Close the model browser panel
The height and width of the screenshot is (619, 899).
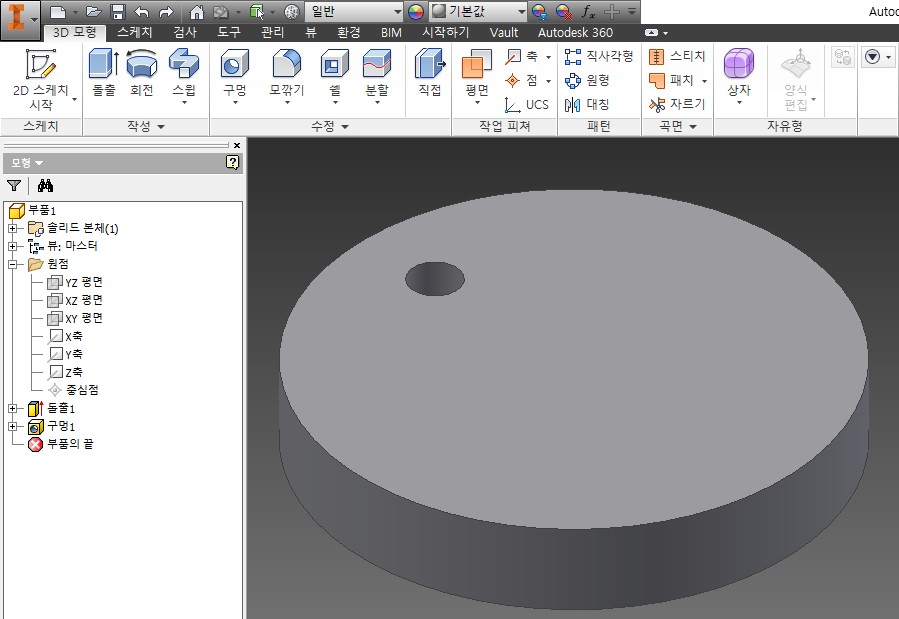(x=237, y=146)
